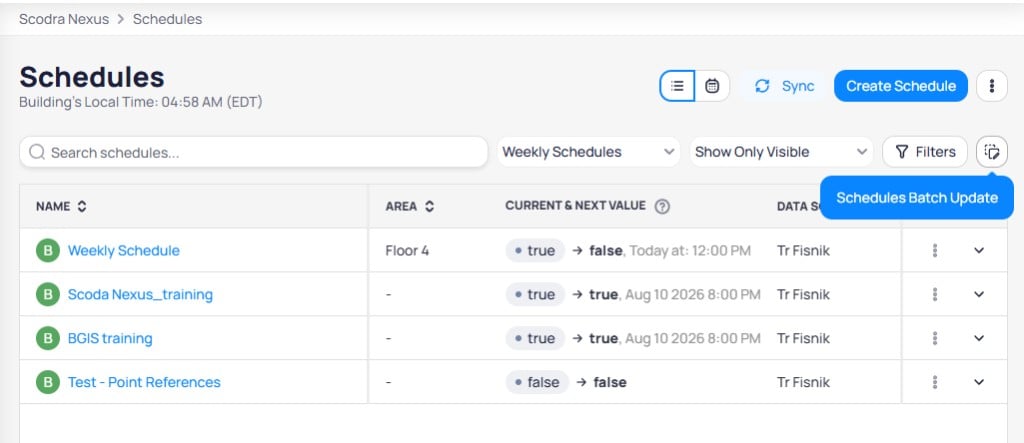Click true value chip in BGIS training row
This screenshot has width=1024, height=443.
point(535,338)
